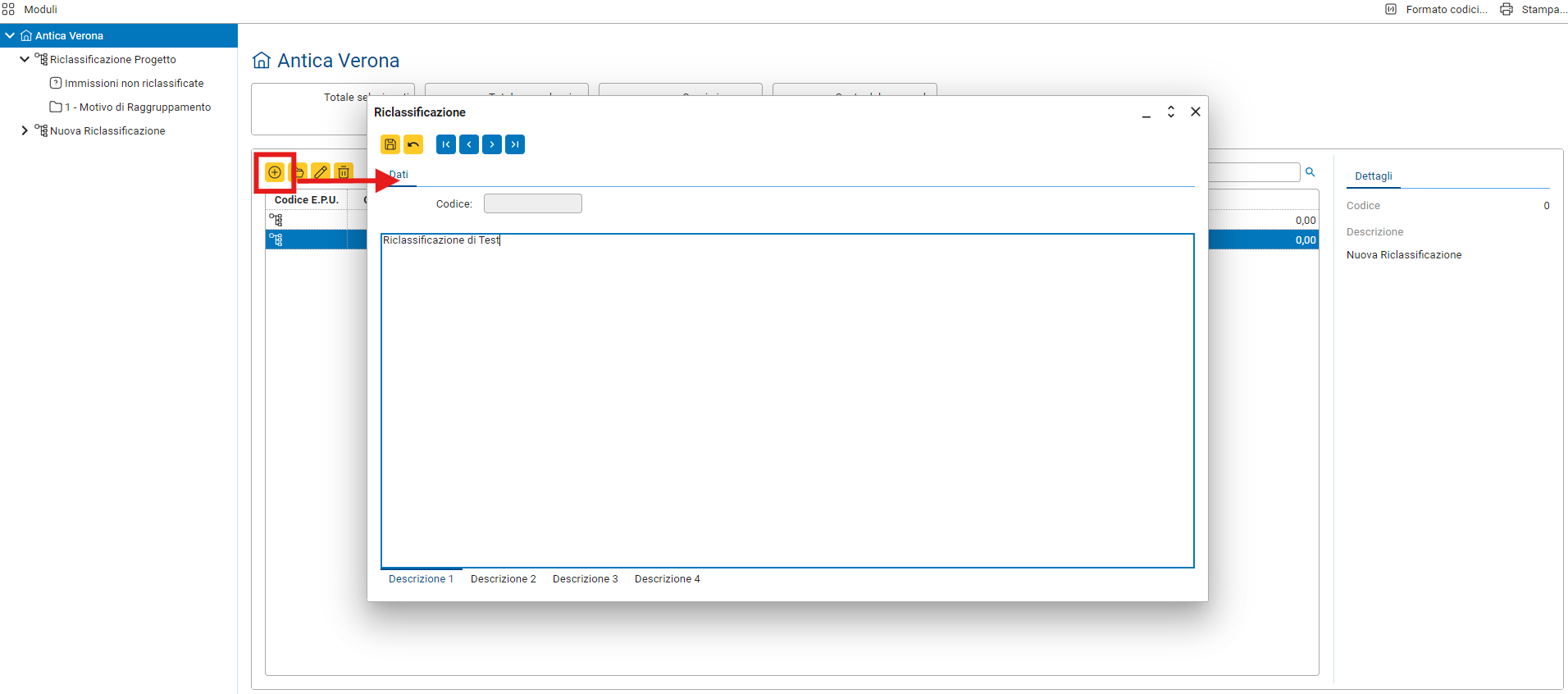Collapse the Antica Verona tree node
The height and width of the screenshot is (694, 1568).
(x=10, y=35)
